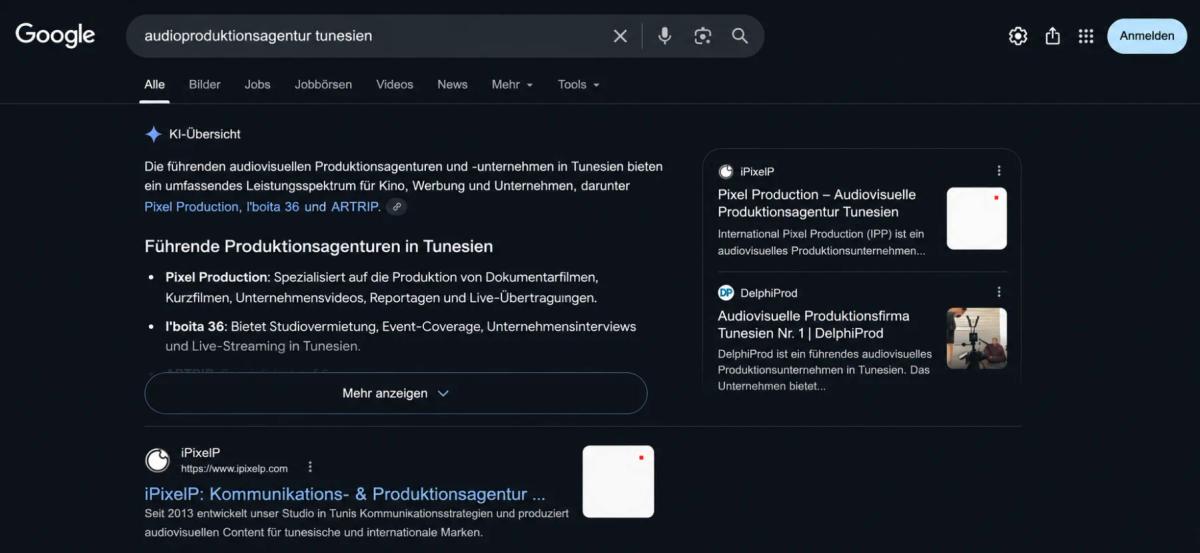Open l'boita 36 link in overview
Image resolution: width=1200 pixels, height=553 pixels.
(x=273, y=207)
